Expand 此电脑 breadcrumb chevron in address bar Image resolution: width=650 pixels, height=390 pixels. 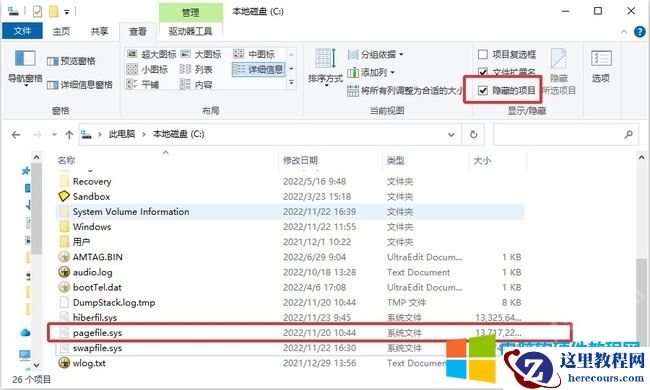(143, 134)
